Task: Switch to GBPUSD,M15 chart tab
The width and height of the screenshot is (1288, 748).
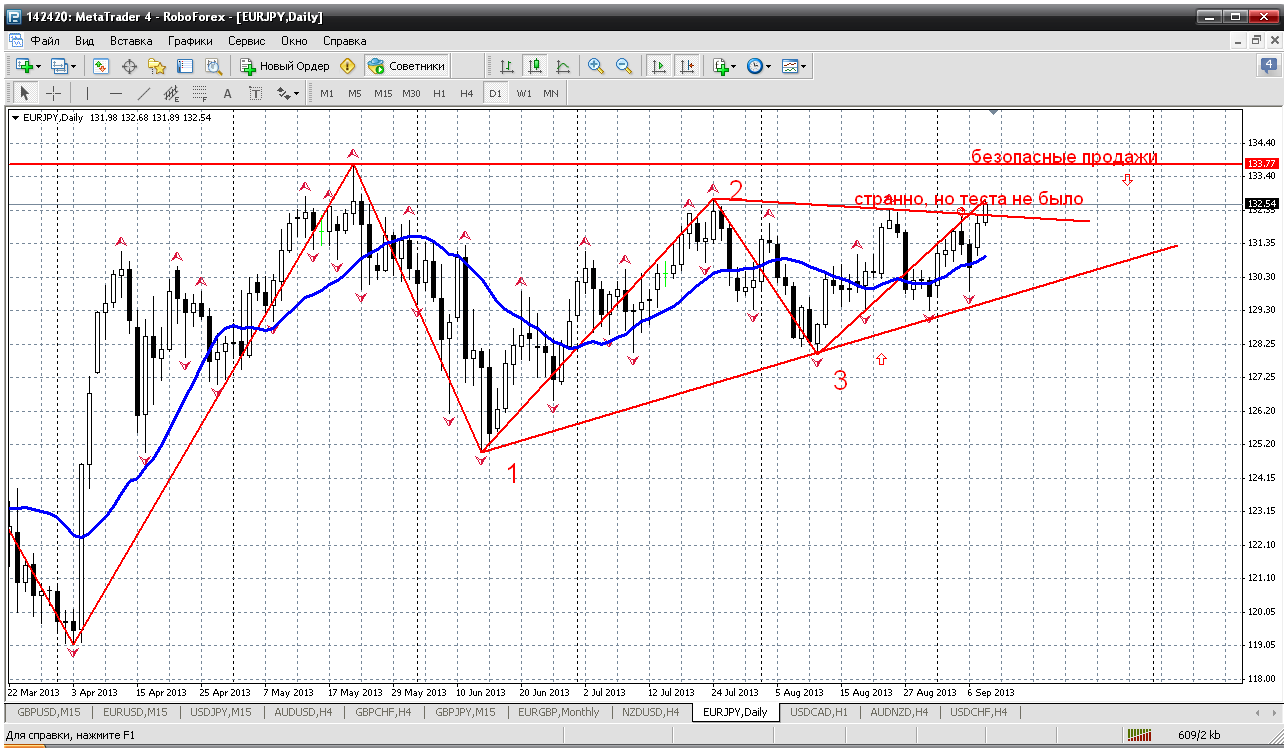Action: [x=48, y=712]
